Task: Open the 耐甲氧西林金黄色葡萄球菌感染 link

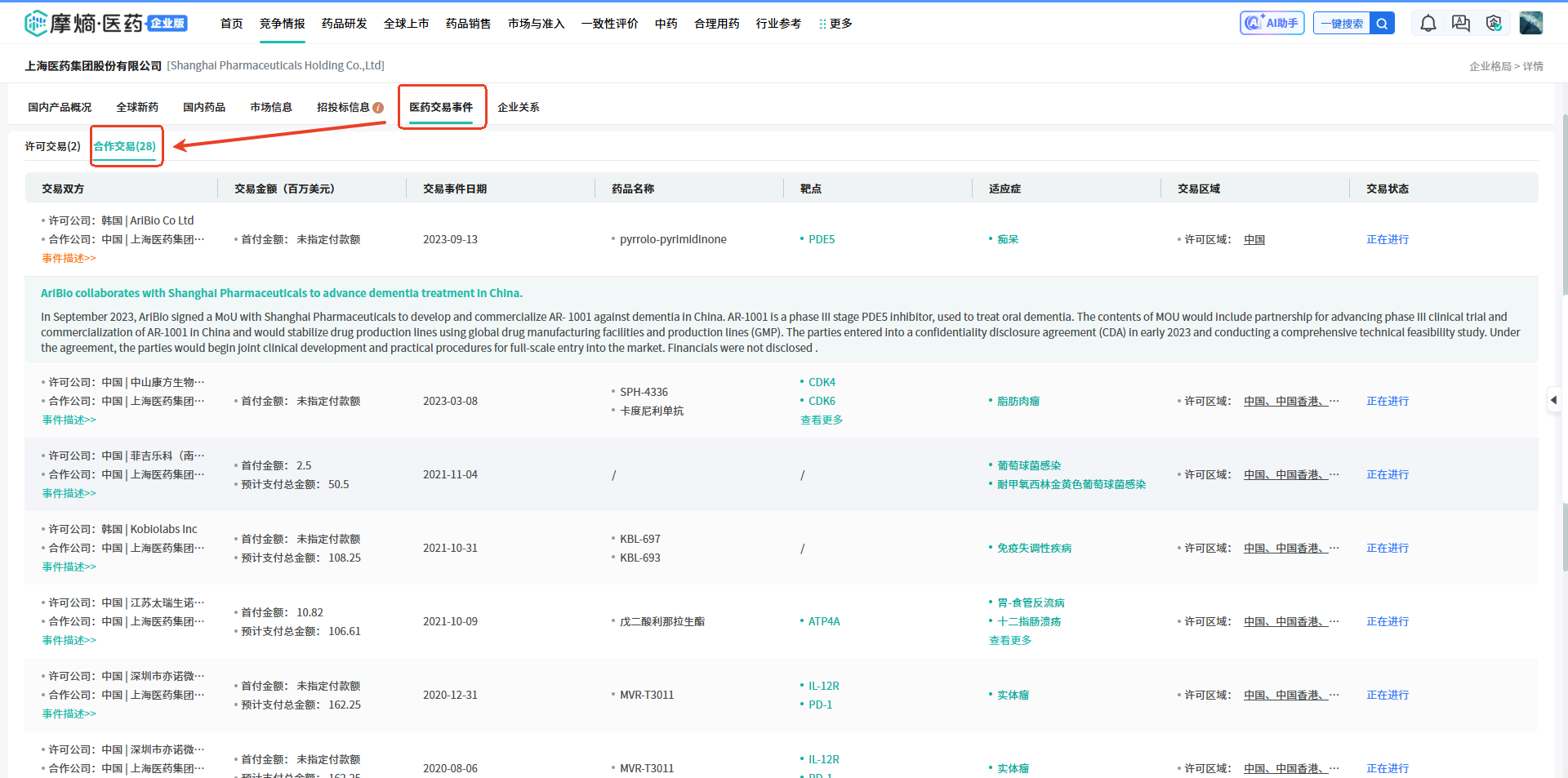Action: pyautogui.click(x=1071, y=484)
